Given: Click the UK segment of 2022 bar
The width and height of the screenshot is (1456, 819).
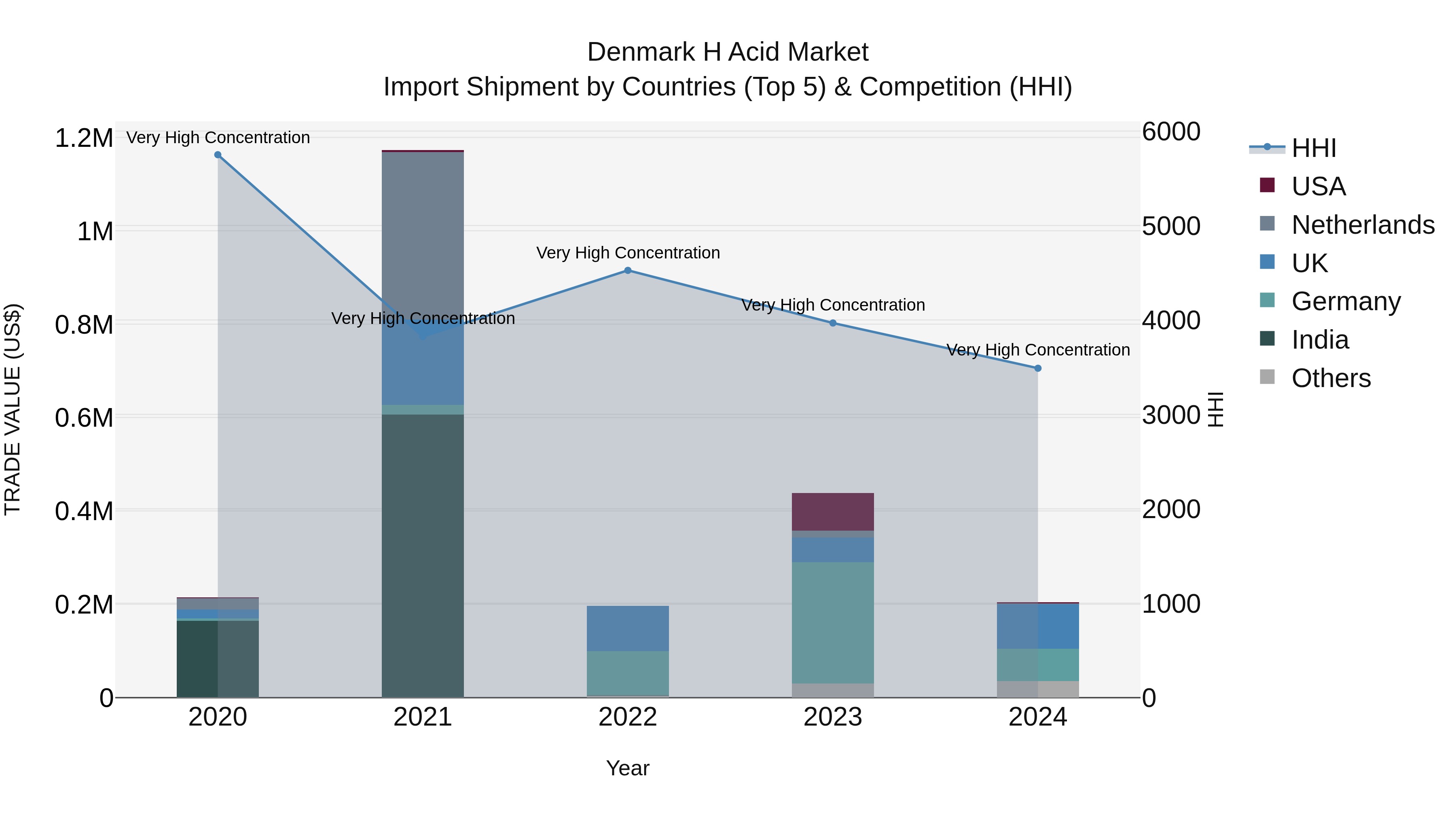Looking at the screenshot, I should coord(627,629).
